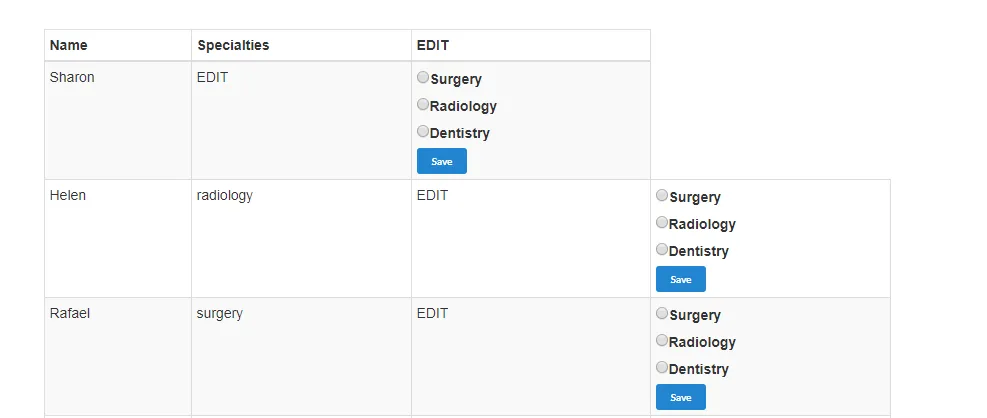Select Surgery radio in Helen's row
This screenshot has width=987, height=418.
pyautogui.click(x=662, y=196)
